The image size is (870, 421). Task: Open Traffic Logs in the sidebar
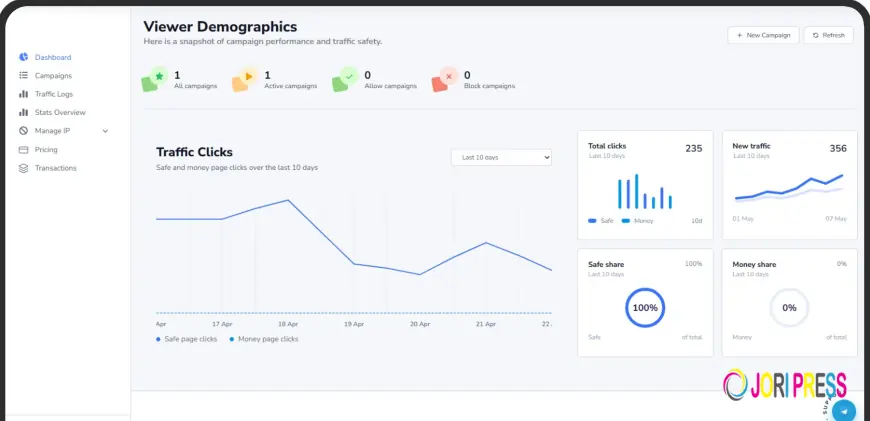(54, 94)
